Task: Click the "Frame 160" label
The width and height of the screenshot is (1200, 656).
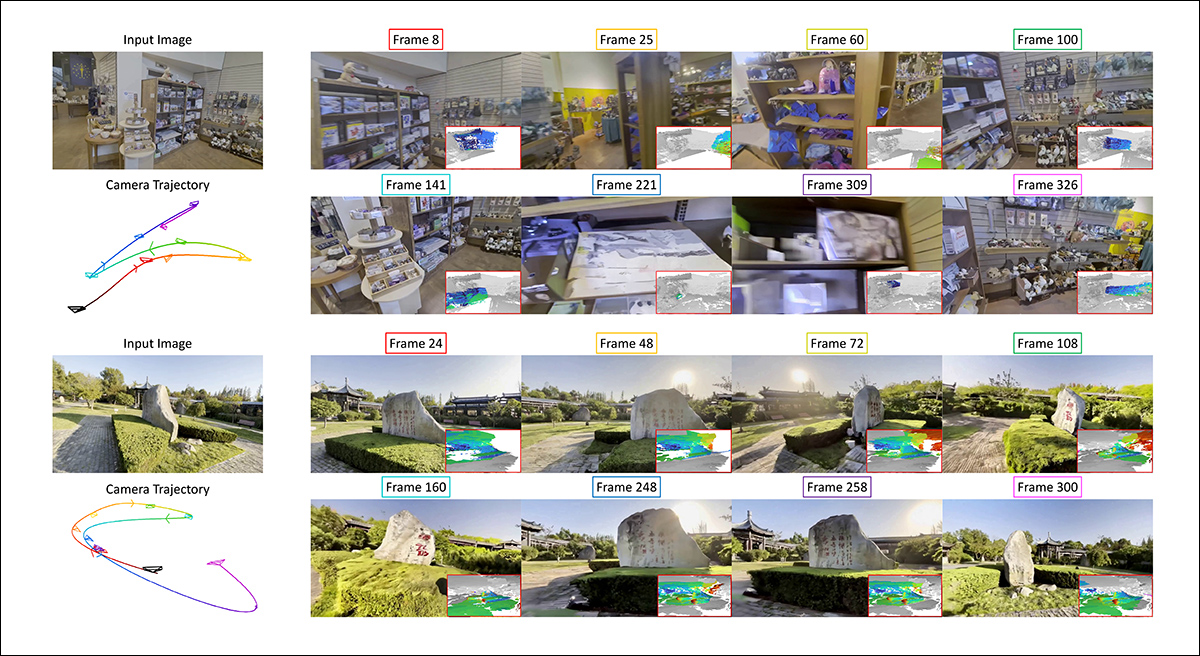Action: [x=416, y=487]
